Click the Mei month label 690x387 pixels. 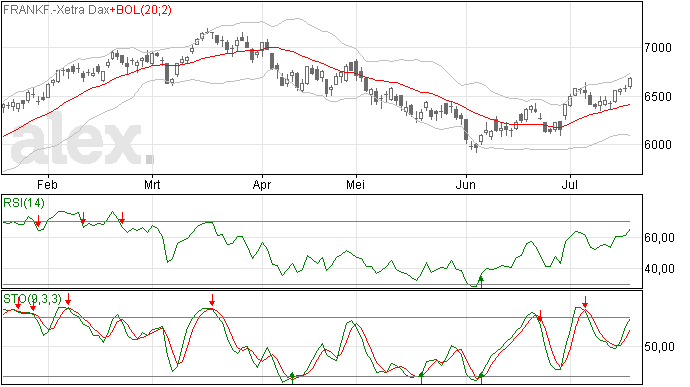(x=356, y=184)
